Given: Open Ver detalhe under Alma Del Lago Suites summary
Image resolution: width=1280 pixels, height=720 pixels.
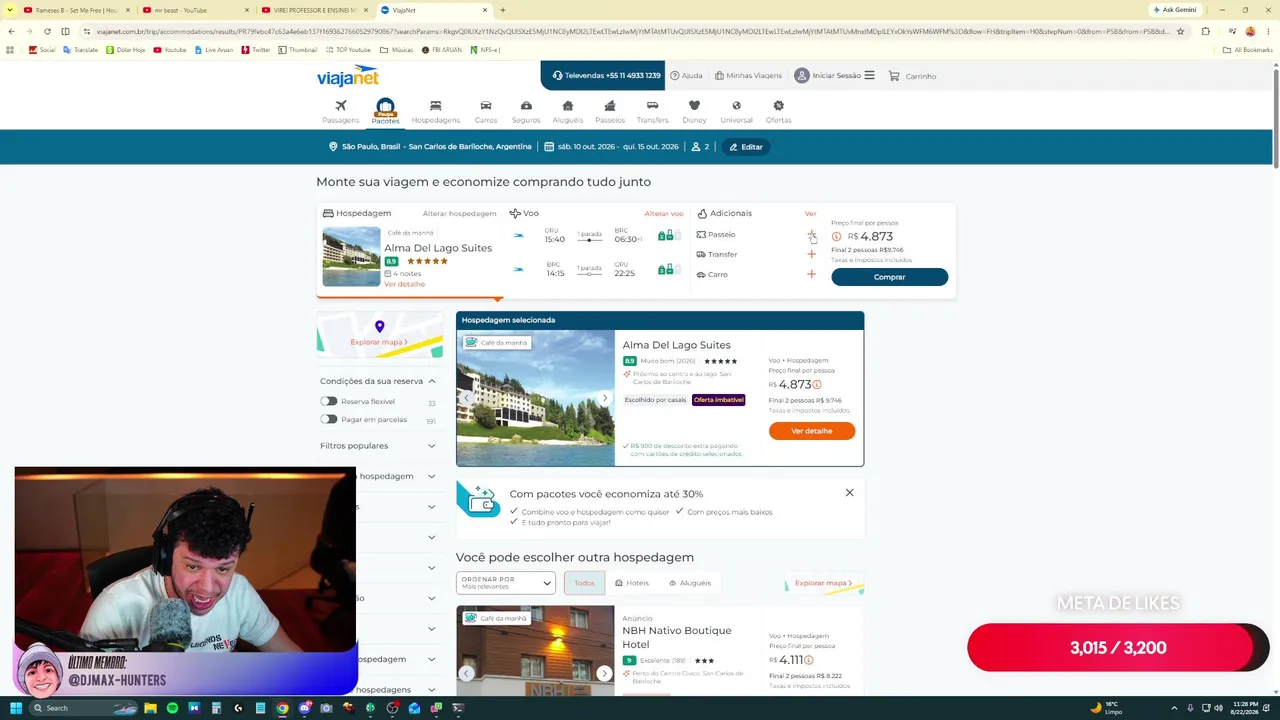Looking at the screenshot, I should pyautogui.click(x=404, y=284).
